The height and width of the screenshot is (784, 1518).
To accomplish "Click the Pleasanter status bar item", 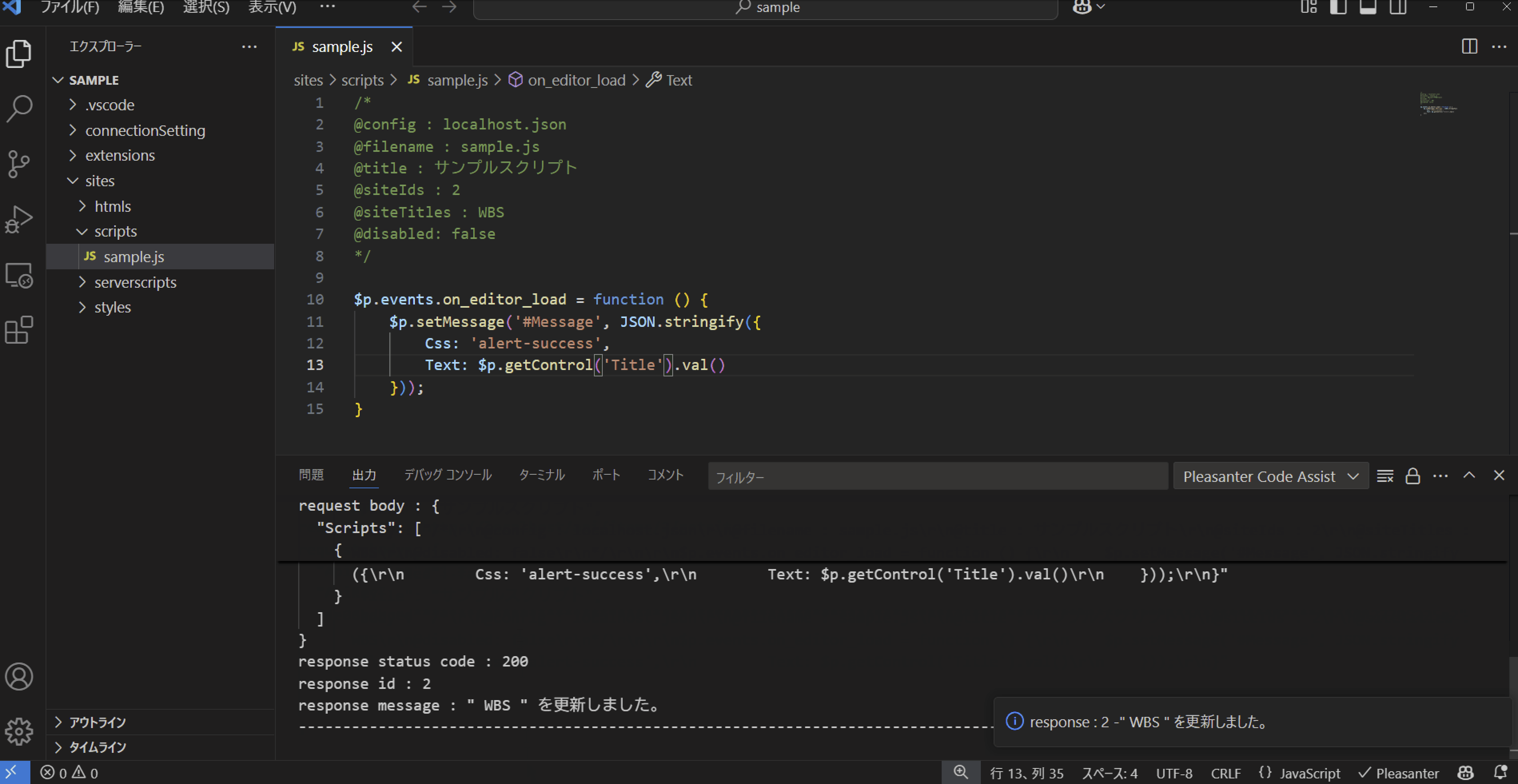I will [1398, 773].
